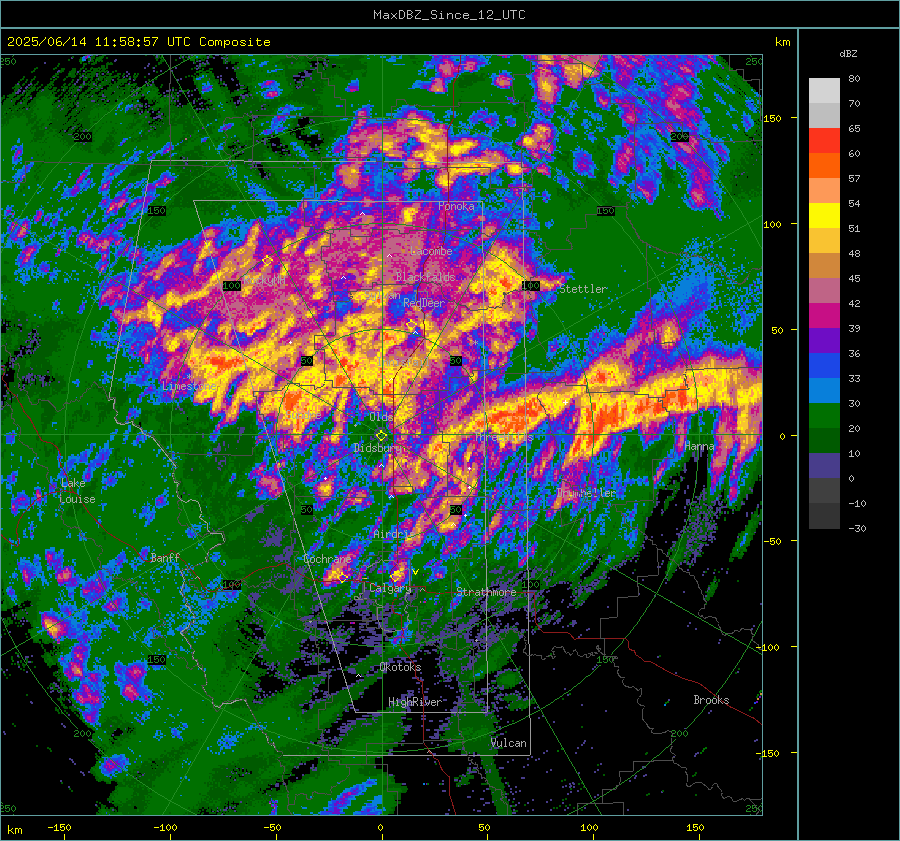Pick the bright yellow 51–54 dBZ swatch
This screenshot has height=841, width=900.
click(824, 216)
